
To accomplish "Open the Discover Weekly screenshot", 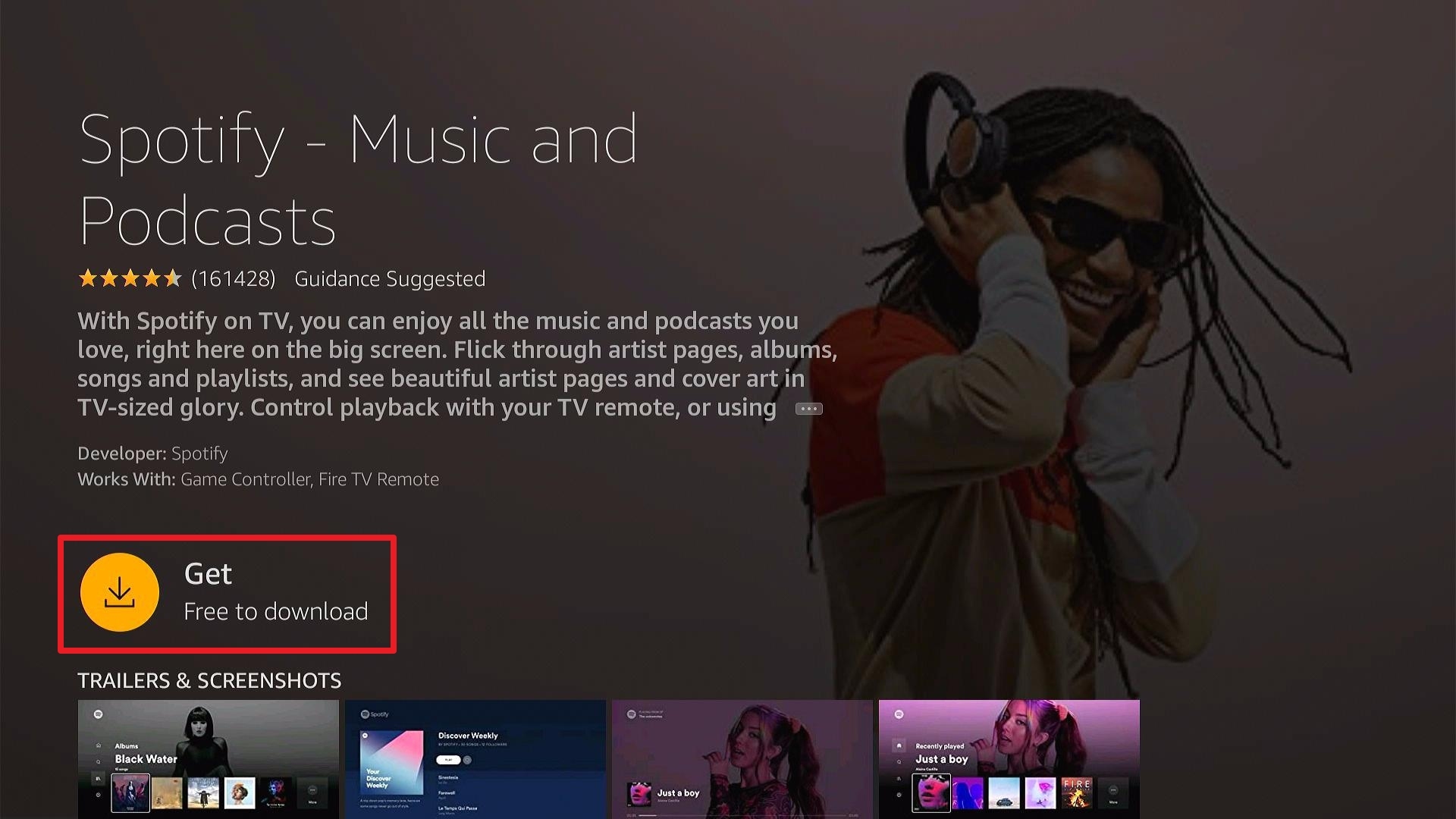I will point(475,759).
